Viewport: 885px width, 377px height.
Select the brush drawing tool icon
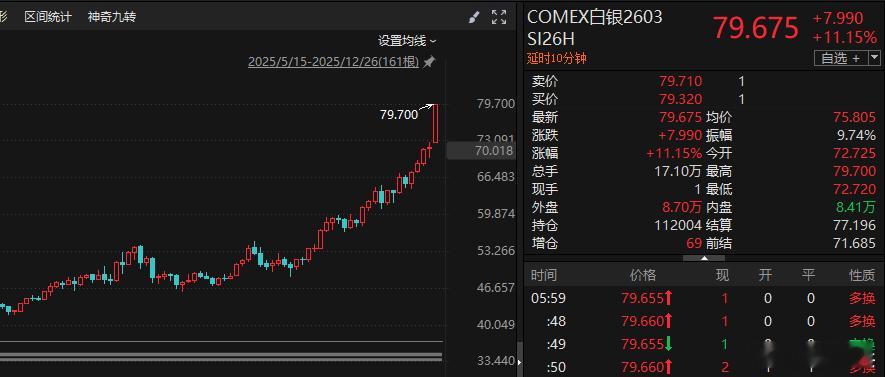(474, 17)
